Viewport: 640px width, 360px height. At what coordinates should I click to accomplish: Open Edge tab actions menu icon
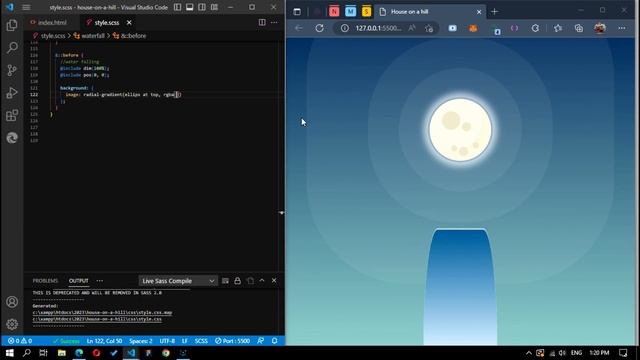point(297,12)
